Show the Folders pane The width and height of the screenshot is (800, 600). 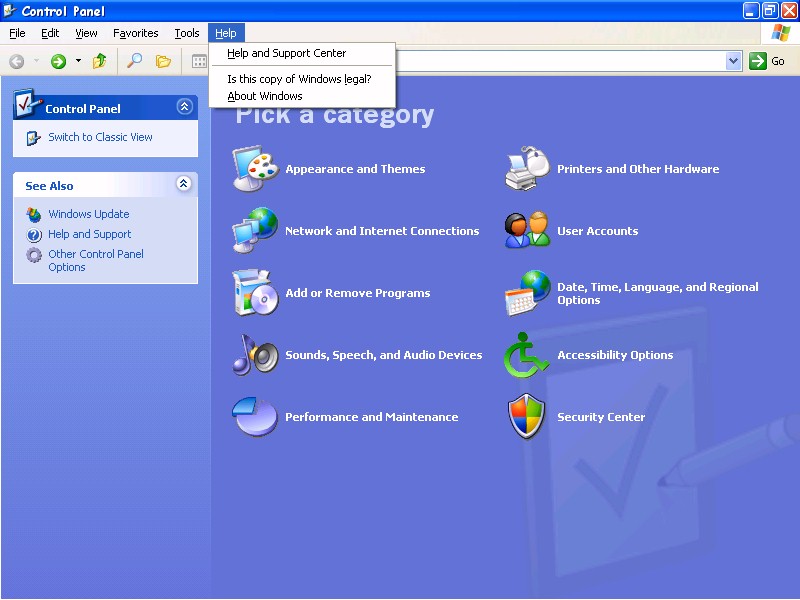[163, 61]
